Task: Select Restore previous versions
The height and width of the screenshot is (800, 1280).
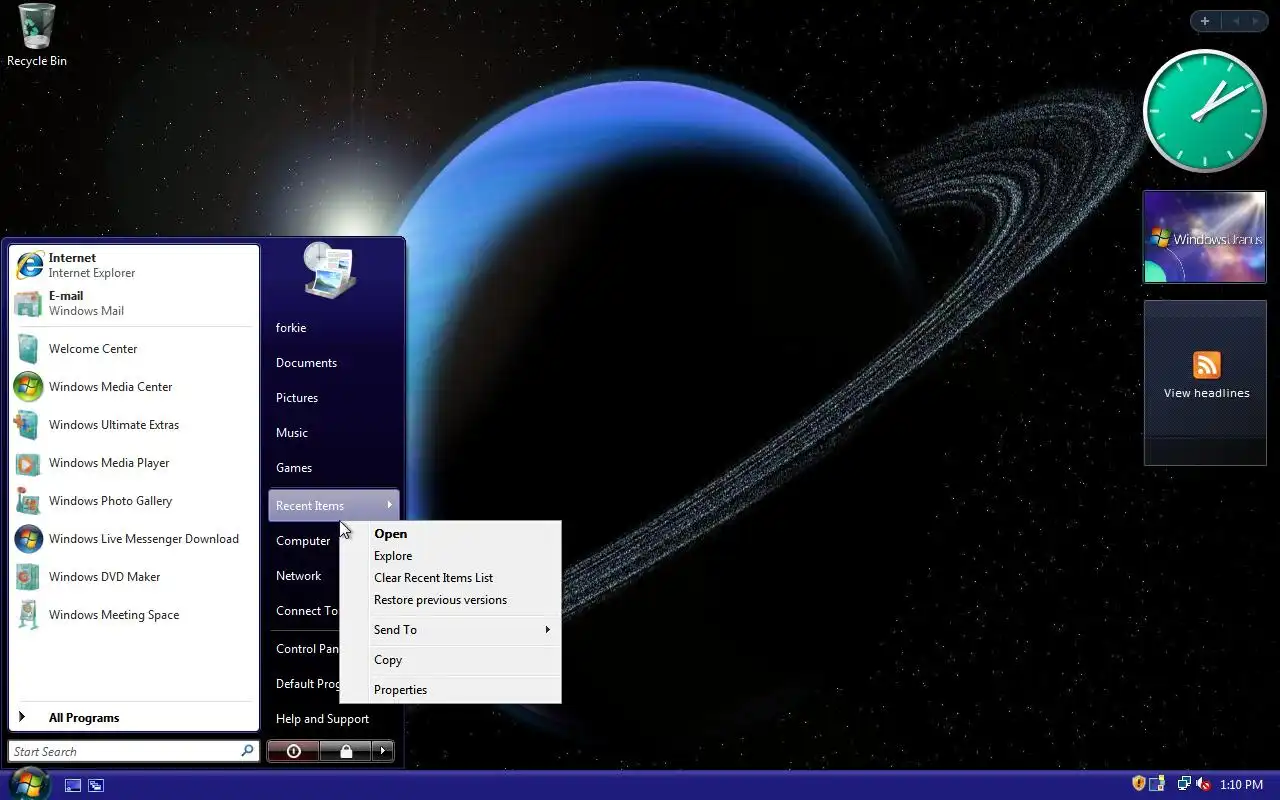Action: click(450, 600)
